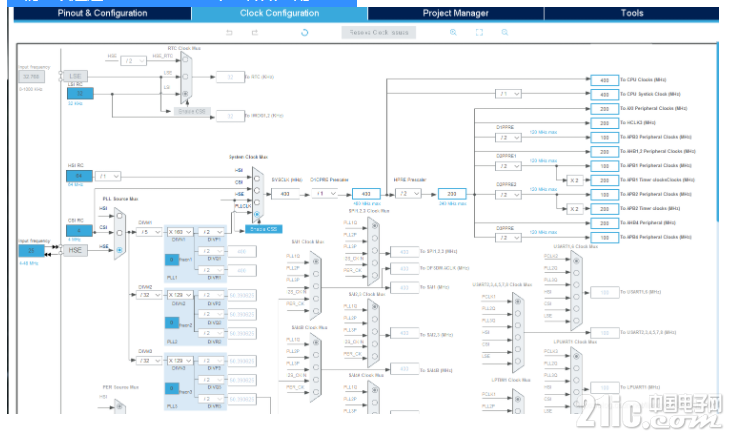Select HSI on System Clock Mux
Image resolution: width=730 pixels, height=437 pixels.
point(257,179)
